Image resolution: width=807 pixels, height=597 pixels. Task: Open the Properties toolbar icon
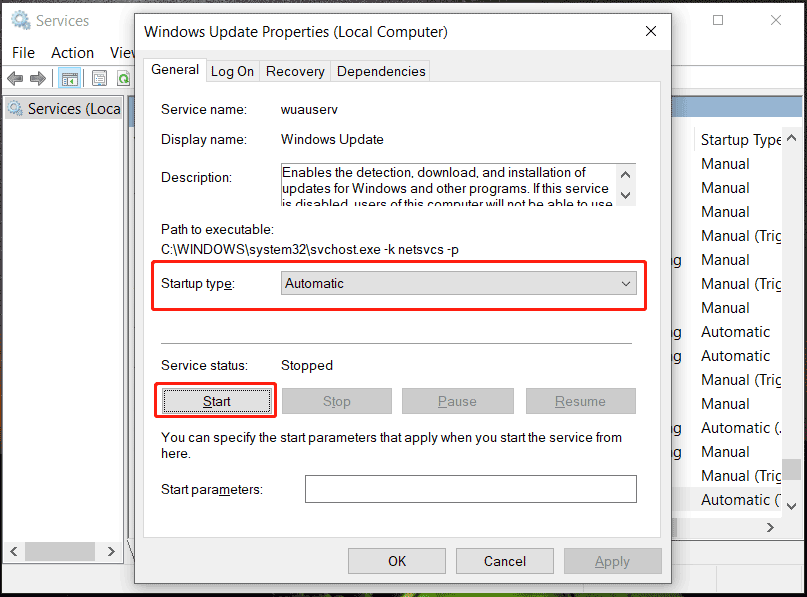pos(99,77)
